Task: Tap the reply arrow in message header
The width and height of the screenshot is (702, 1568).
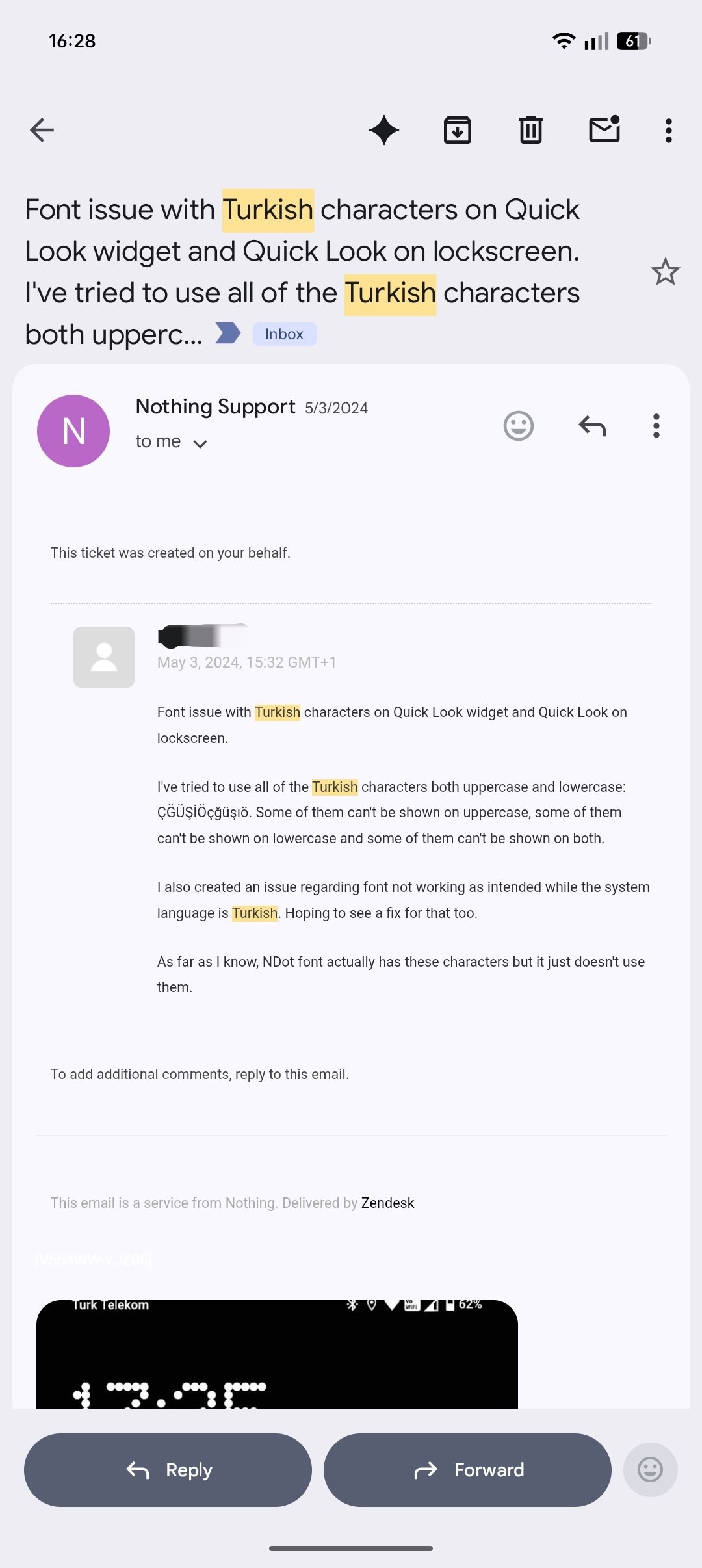Action: click(x=592, y=426)
